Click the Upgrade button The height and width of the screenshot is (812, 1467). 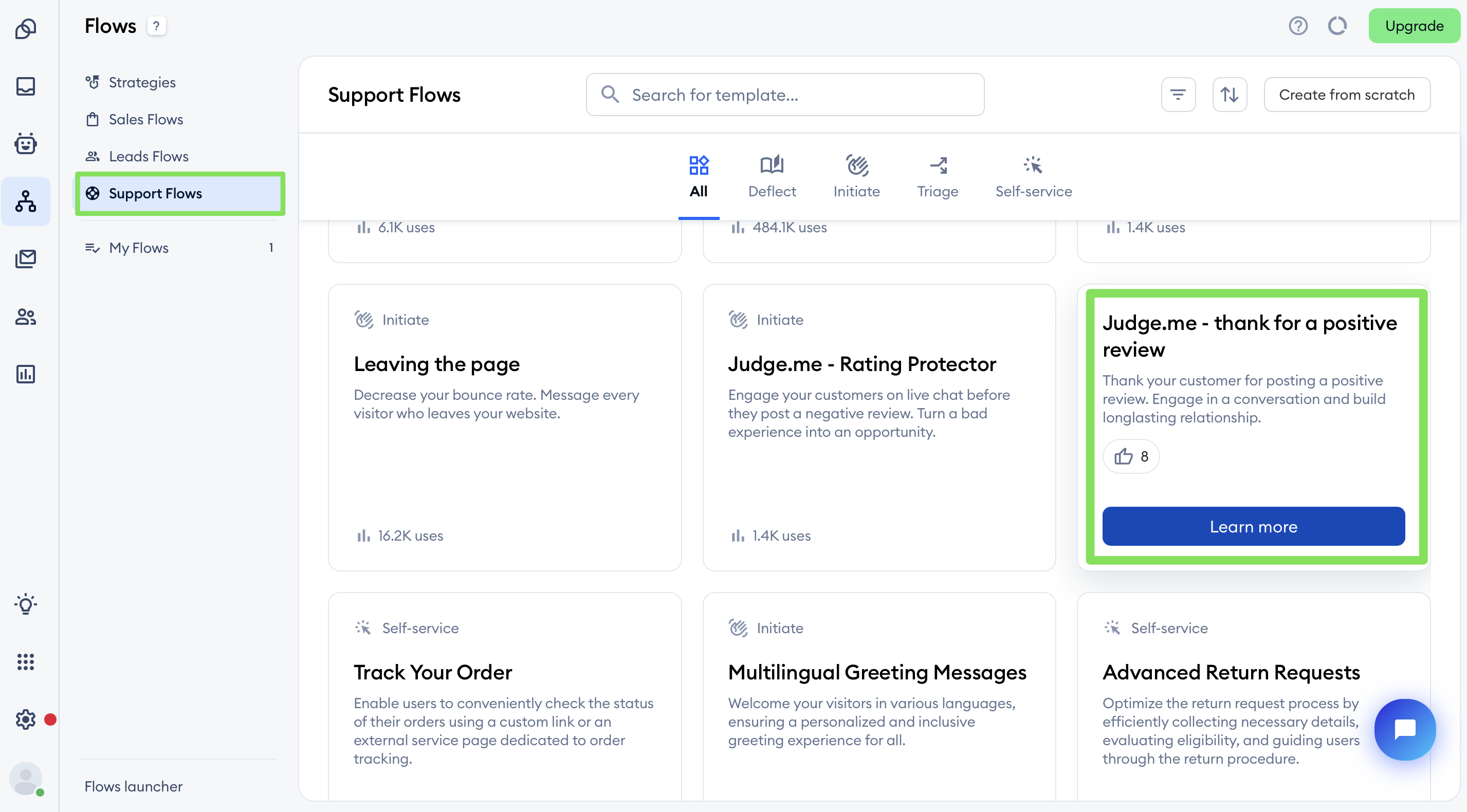1414,26
